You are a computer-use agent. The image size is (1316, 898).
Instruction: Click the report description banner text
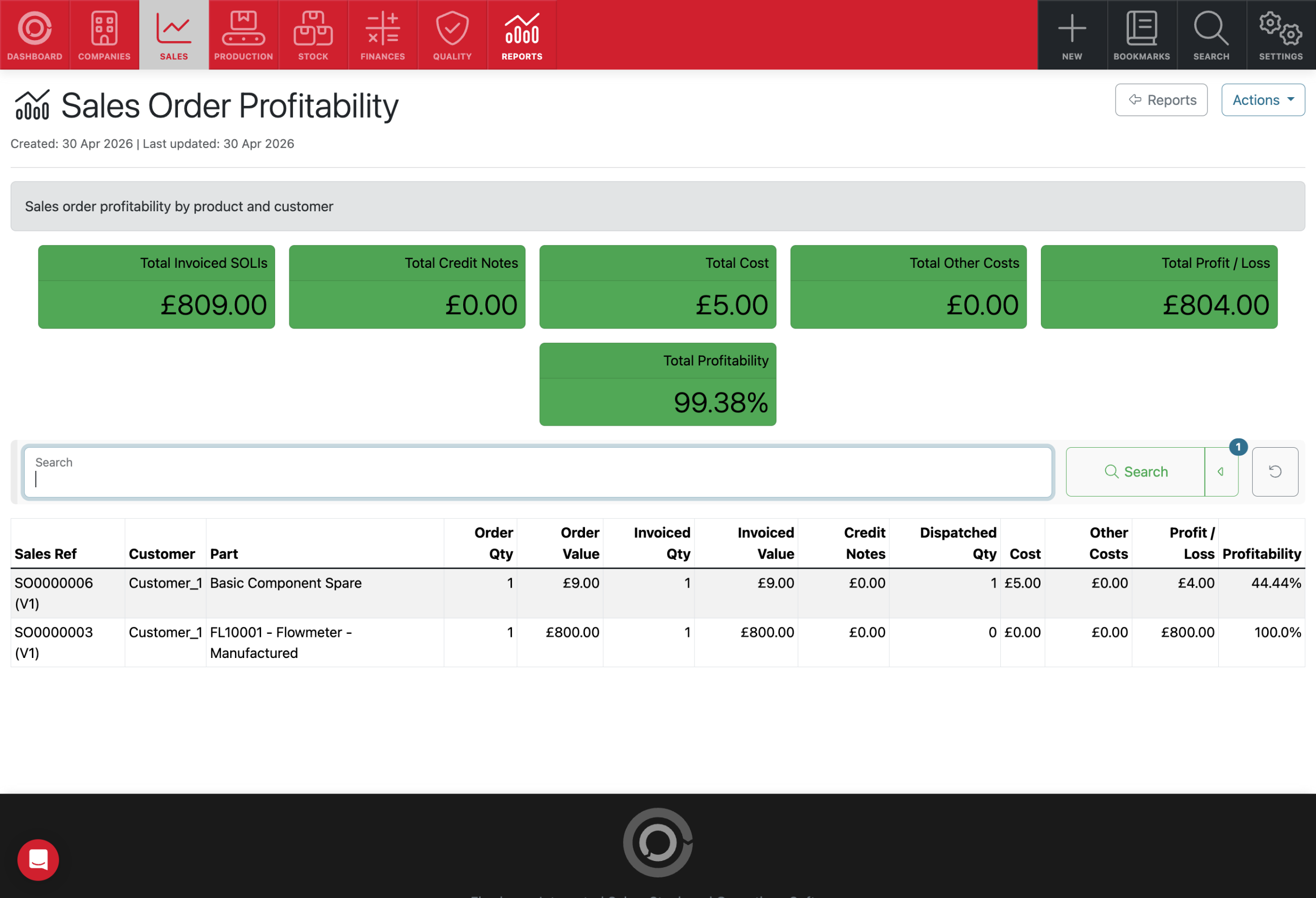click(x=179, y=206)
